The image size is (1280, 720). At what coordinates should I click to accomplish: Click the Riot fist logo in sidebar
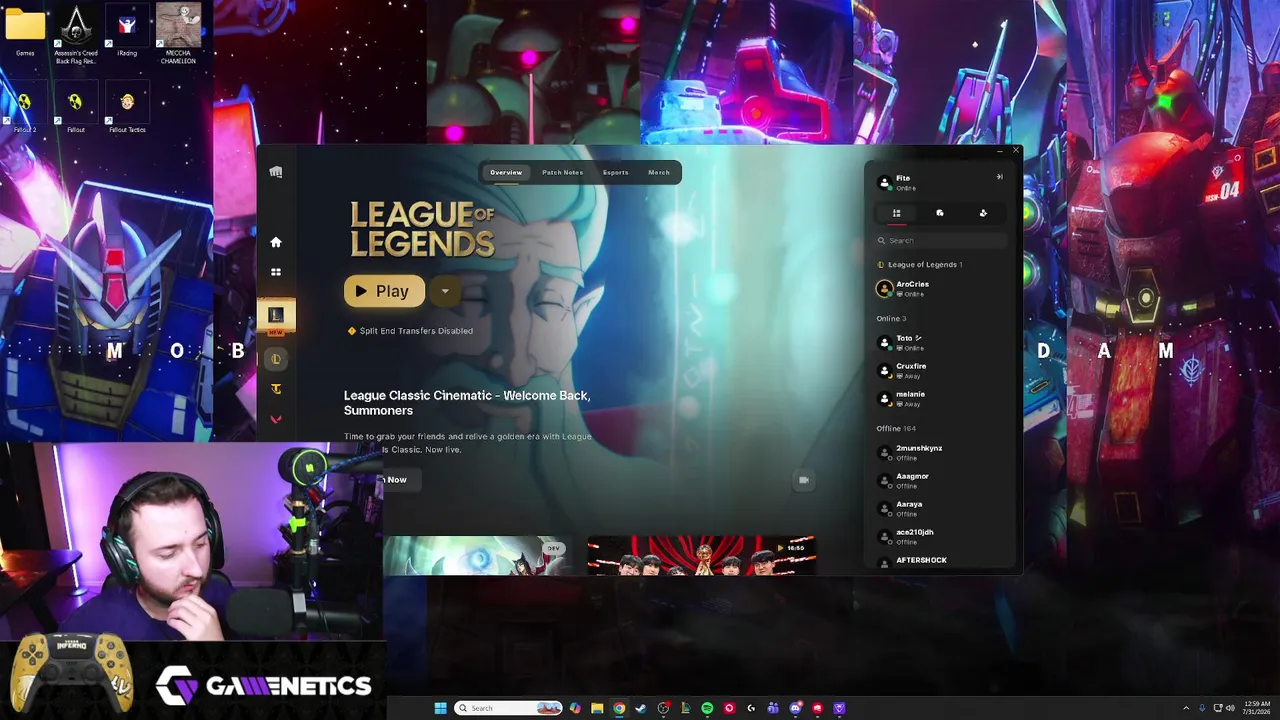[x=276, y=172]
